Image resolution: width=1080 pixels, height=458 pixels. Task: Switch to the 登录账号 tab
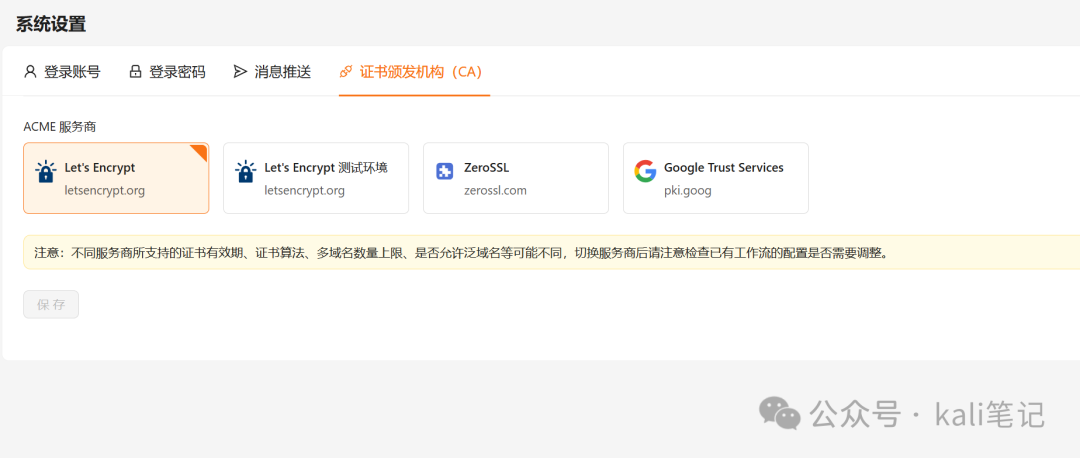[62, 72]
